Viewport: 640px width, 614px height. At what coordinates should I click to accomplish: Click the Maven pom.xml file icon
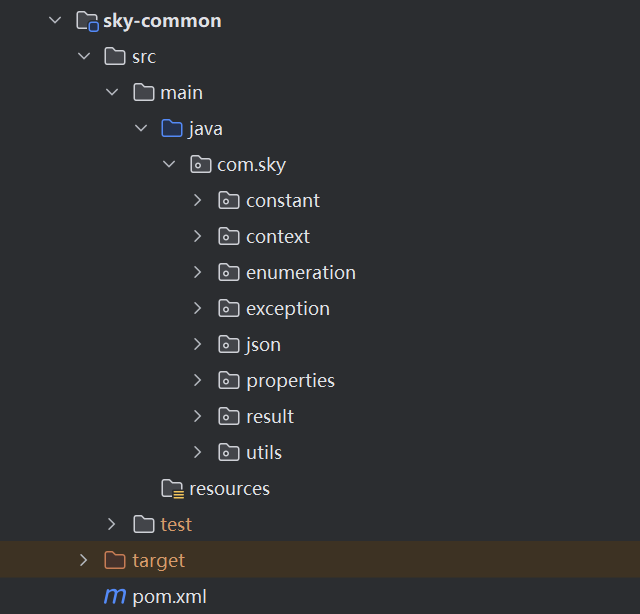click(x=115, y=596)
